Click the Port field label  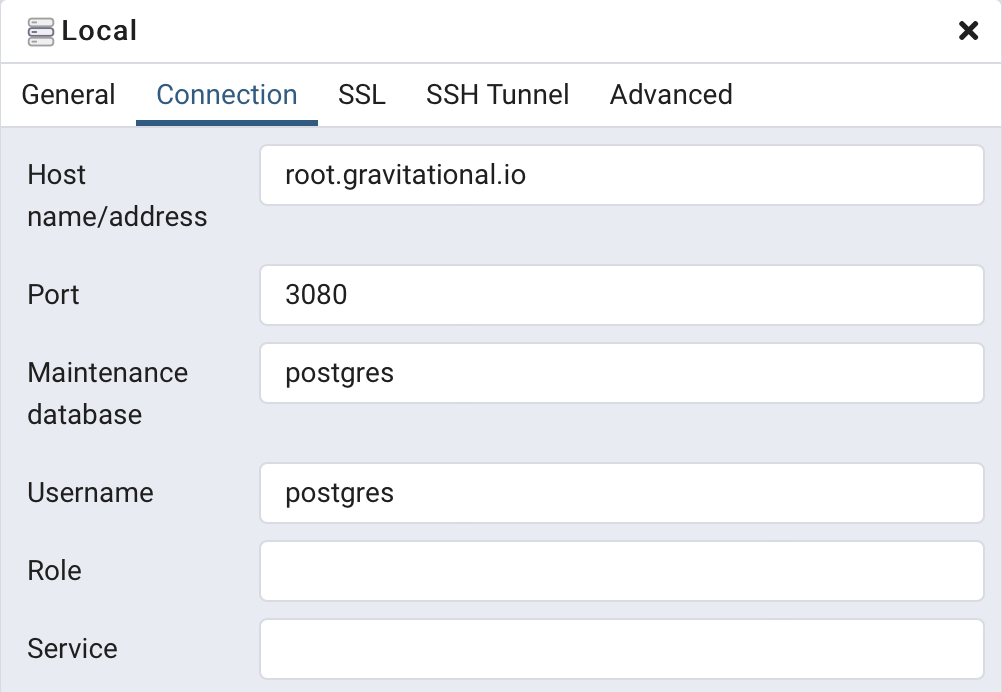pyautogui.click(x=54, y=295)
